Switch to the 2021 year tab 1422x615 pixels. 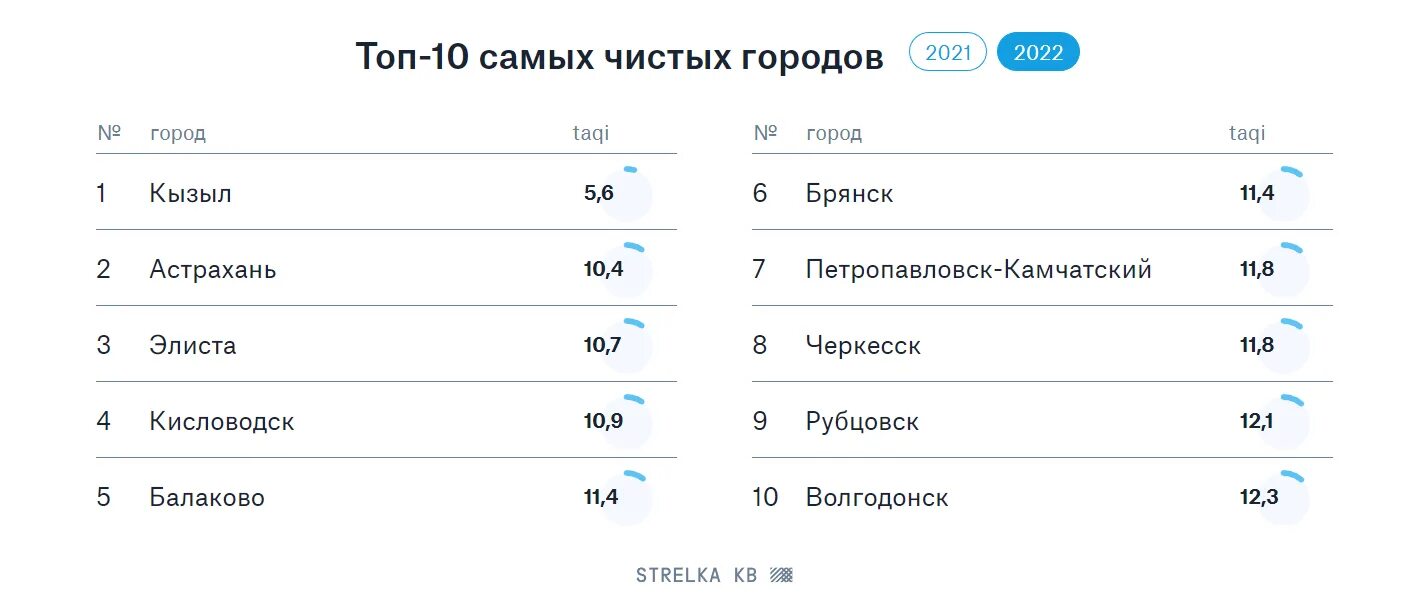pos(947,53)
